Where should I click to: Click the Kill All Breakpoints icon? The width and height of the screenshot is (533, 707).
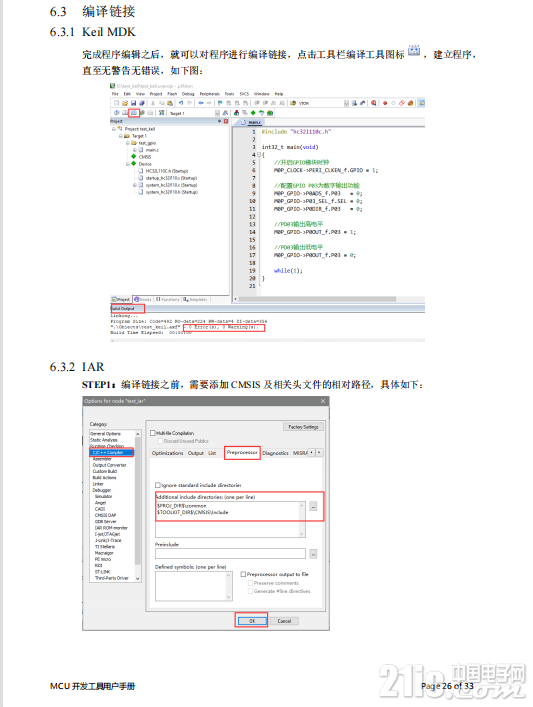[410, 103]
